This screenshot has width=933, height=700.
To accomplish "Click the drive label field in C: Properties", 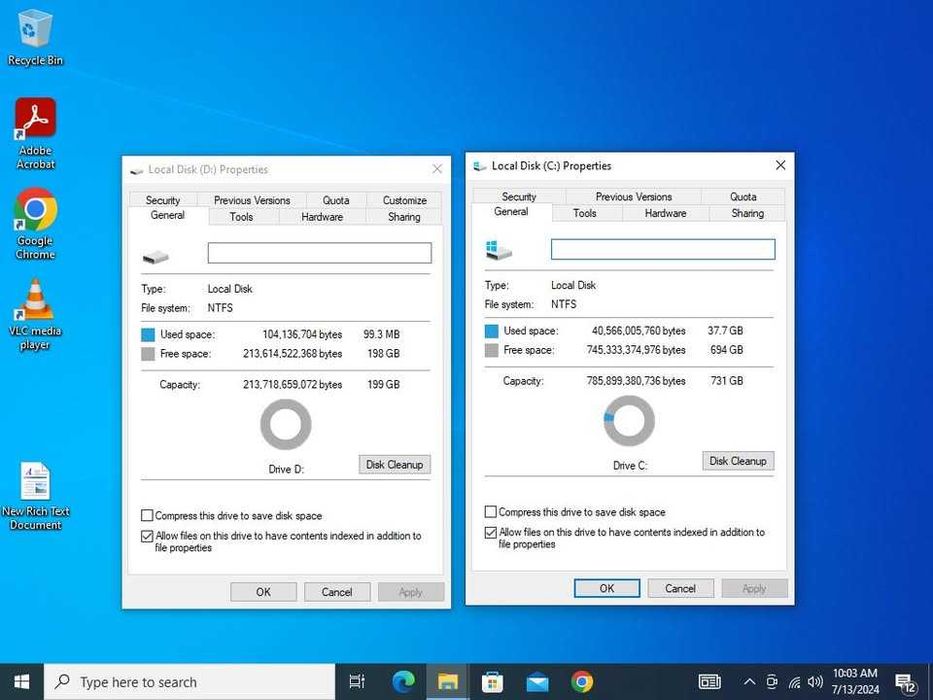I will [663, 249].
